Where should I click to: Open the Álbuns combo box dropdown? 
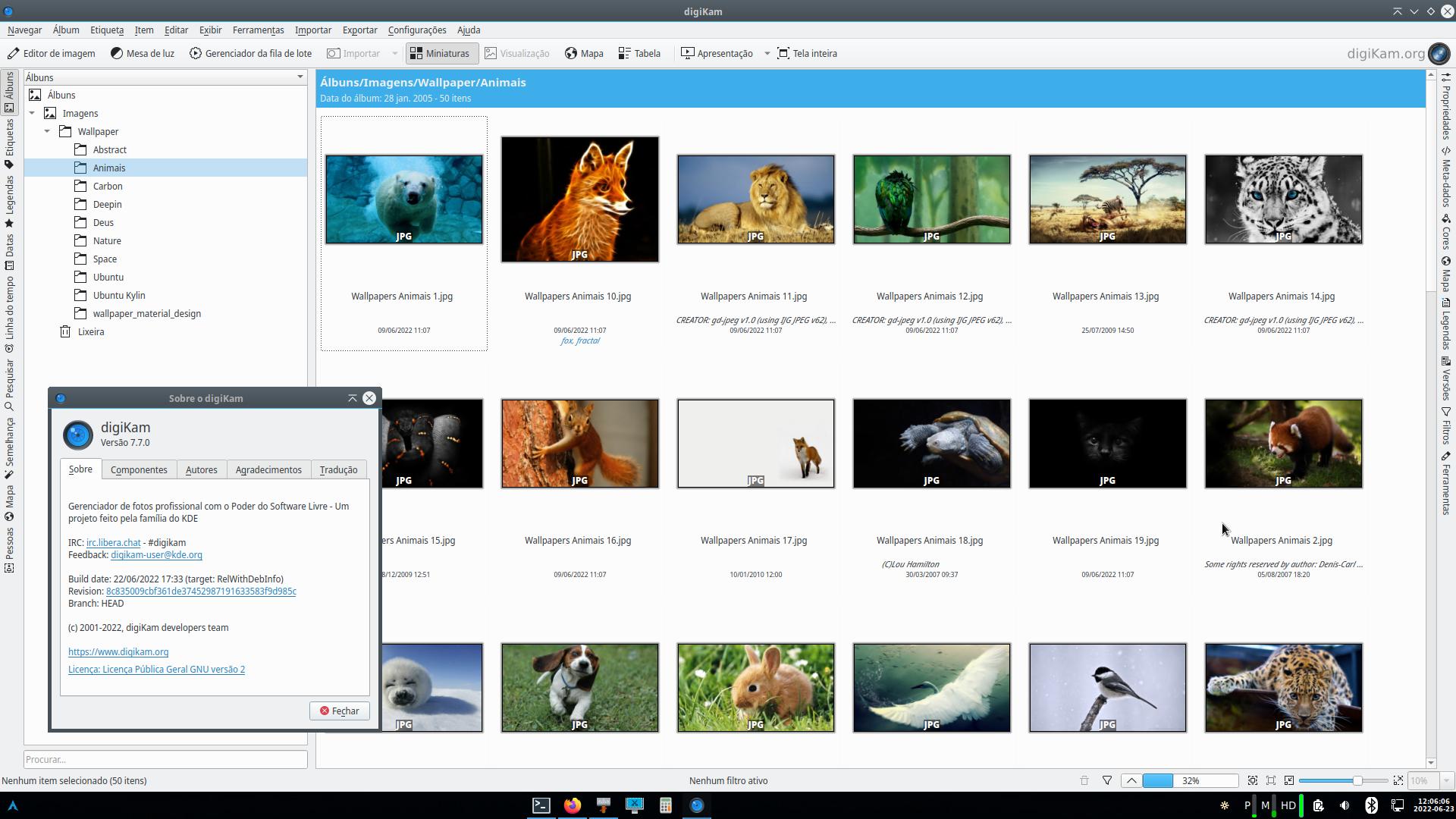point(300,77)
